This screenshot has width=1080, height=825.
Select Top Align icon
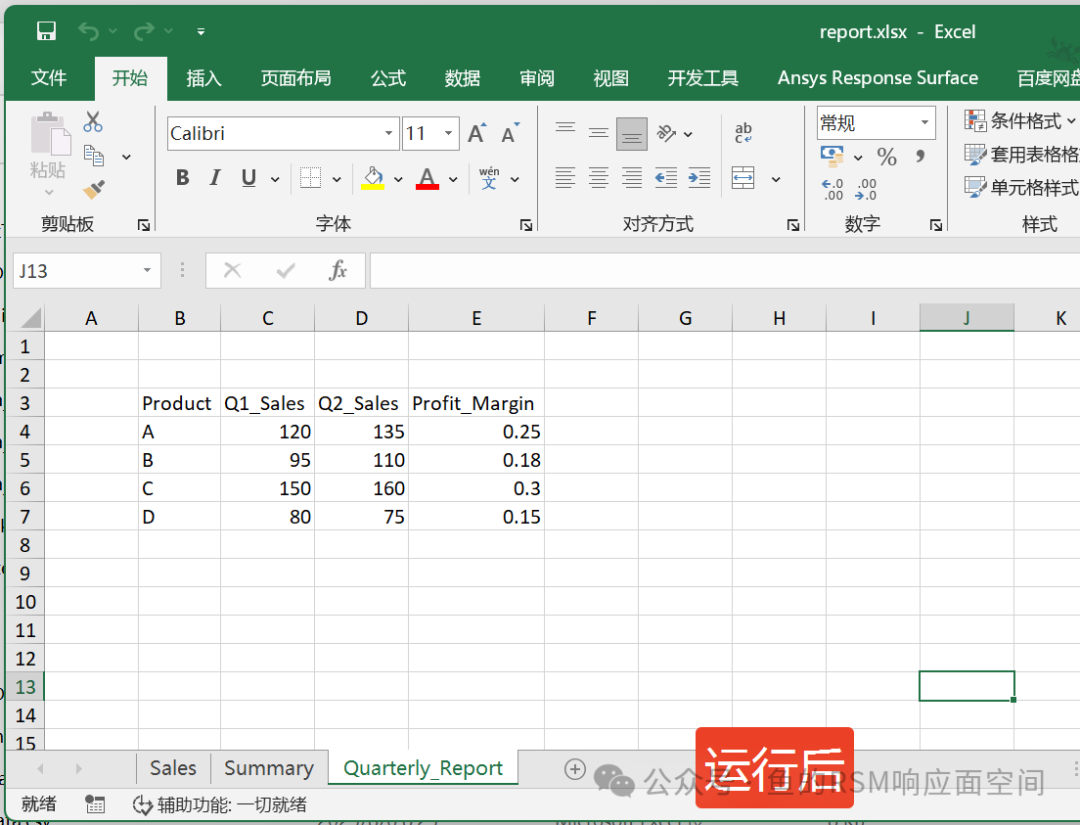(x=565, y=127)
